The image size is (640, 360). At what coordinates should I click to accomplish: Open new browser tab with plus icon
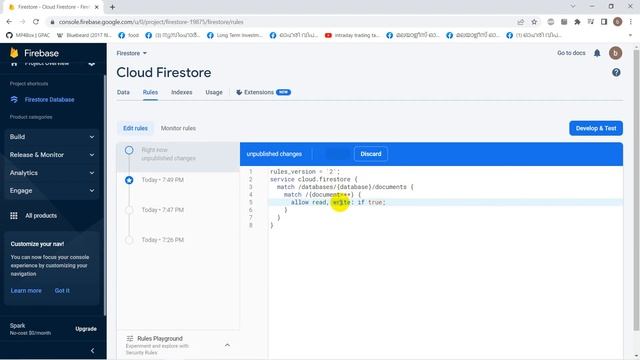[112, 7]
